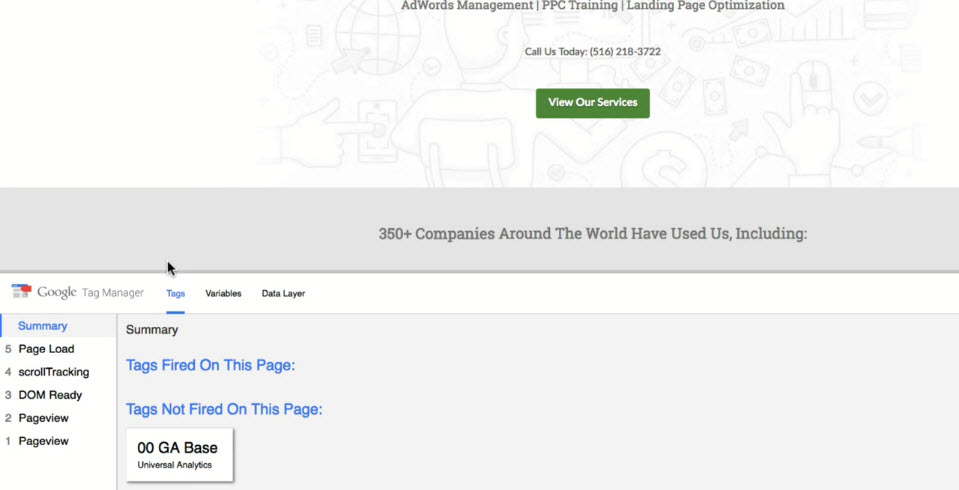Select Pageview event number 1

[x=43, y=441]
